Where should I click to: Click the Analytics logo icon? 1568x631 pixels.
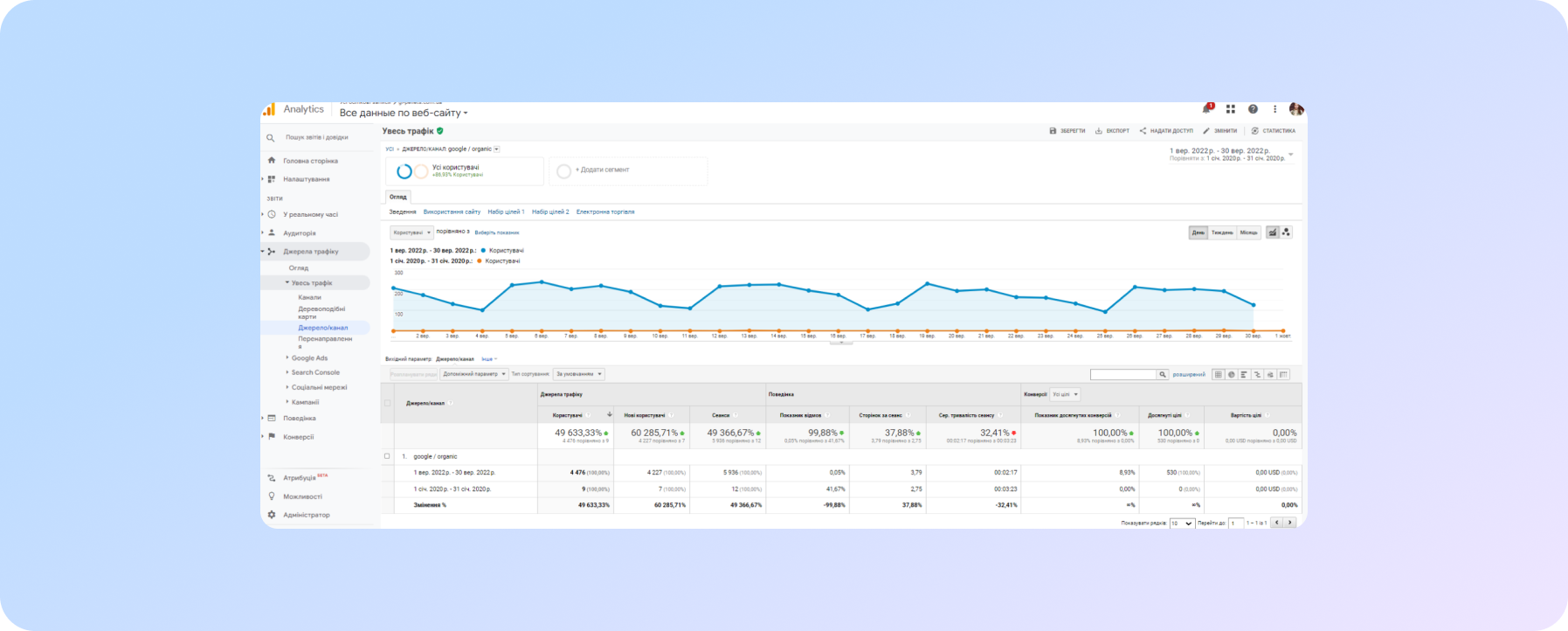pyautogui.click(x=269, y=109)
